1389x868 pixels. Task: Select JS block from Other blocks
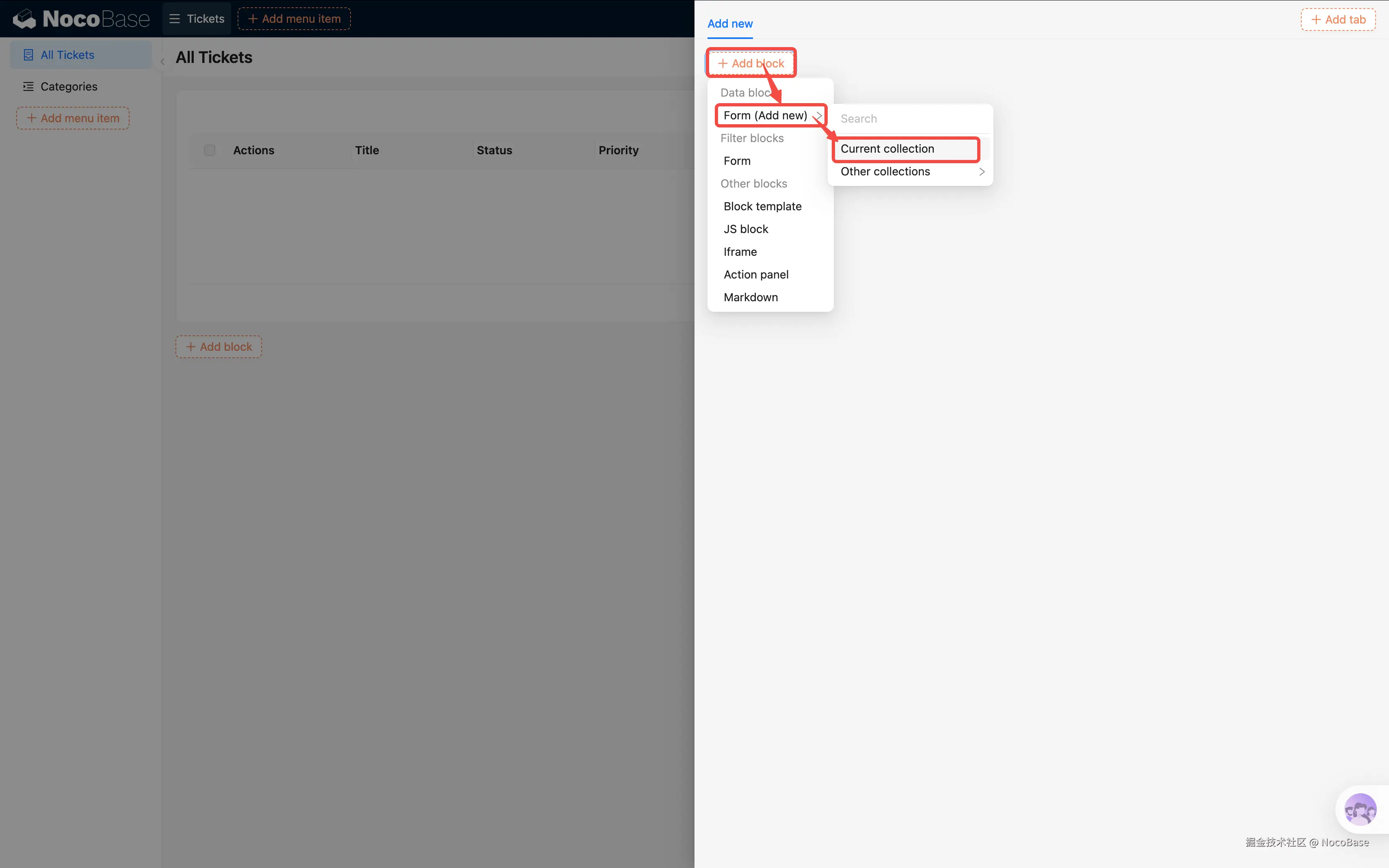[745, 229]
